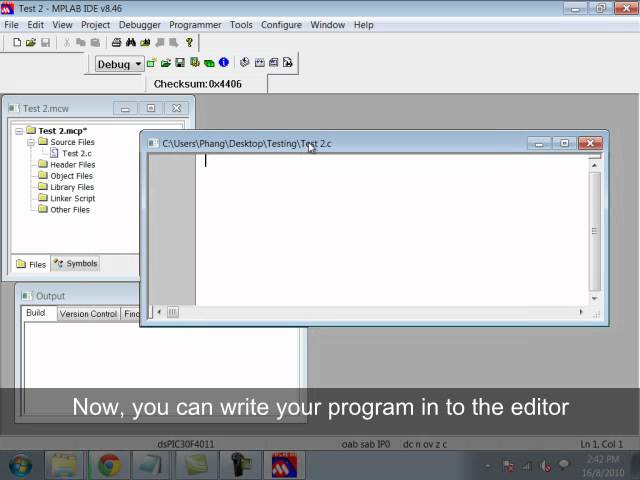Click the editor vertical scrollbar down arrow
Image resolution: width=640 pixels, height=480 pixels.
pyautogui.click(x=594, y=298)
